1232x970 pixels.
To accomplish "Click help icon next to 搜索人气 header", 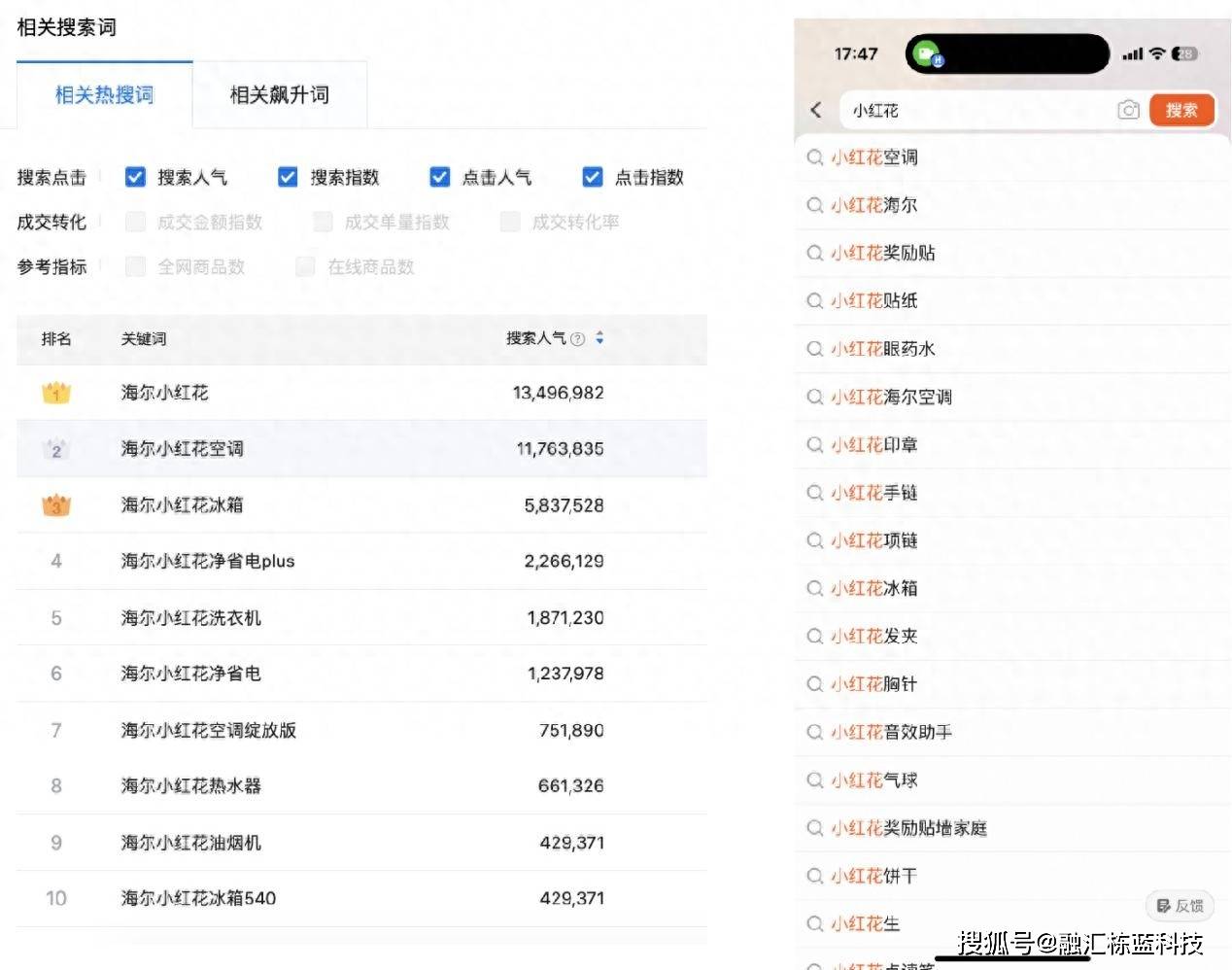I will [578, 339].
